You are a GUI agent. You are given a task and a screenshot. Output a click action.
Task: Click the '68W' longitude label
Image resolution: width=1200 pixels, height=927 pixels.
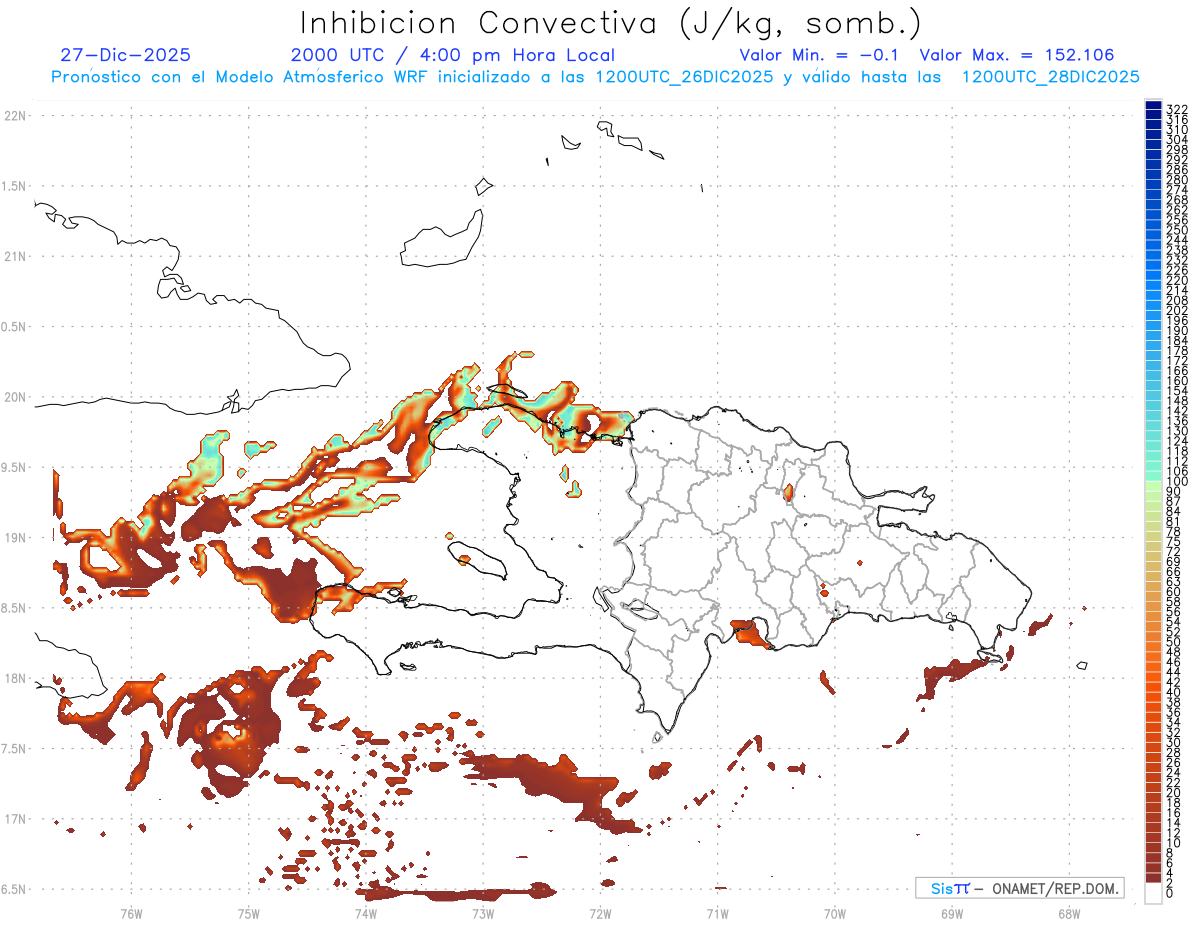[x=1068, y=913]
